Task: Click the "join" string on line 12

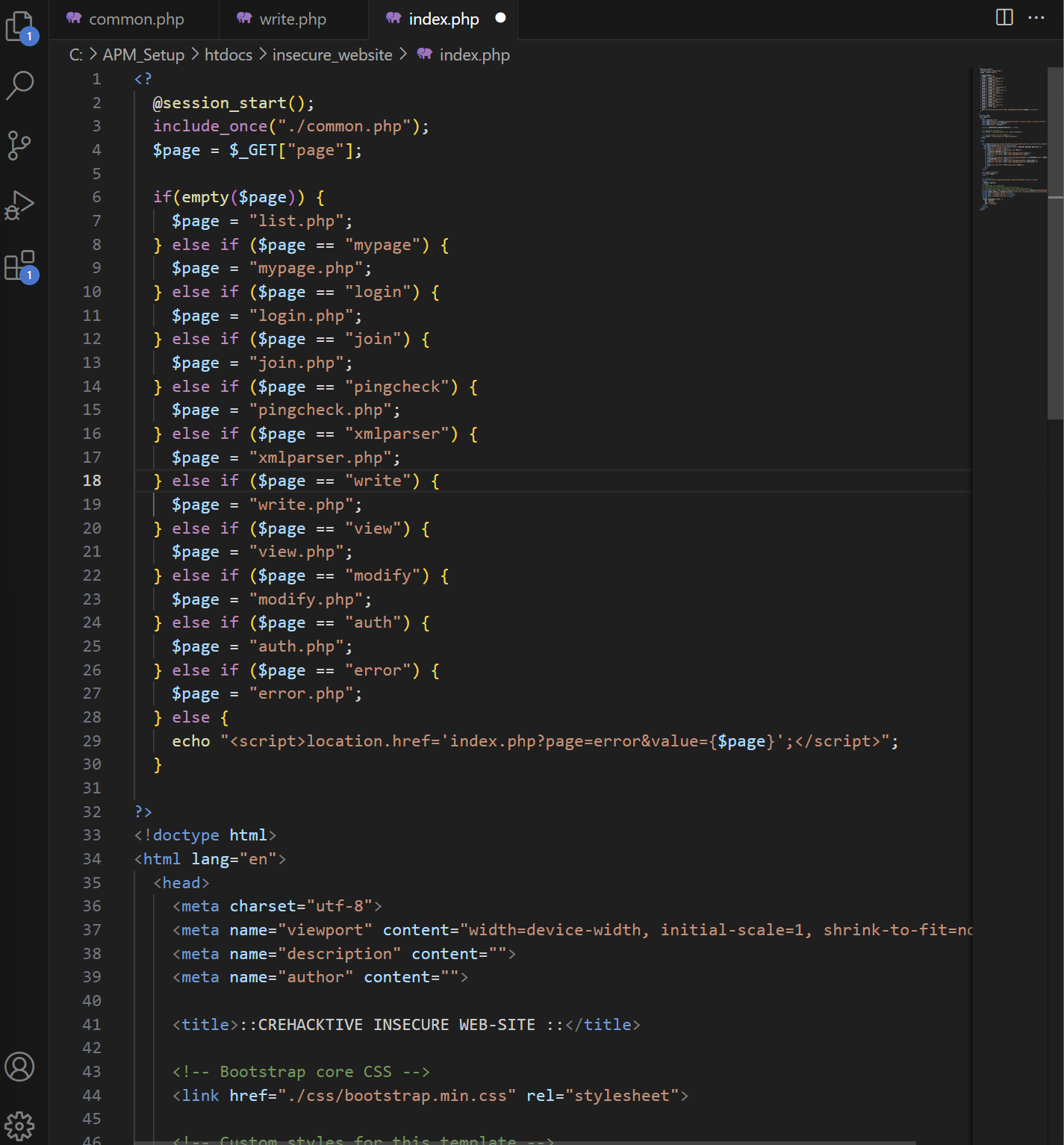Action: click(x=373, y=339)
